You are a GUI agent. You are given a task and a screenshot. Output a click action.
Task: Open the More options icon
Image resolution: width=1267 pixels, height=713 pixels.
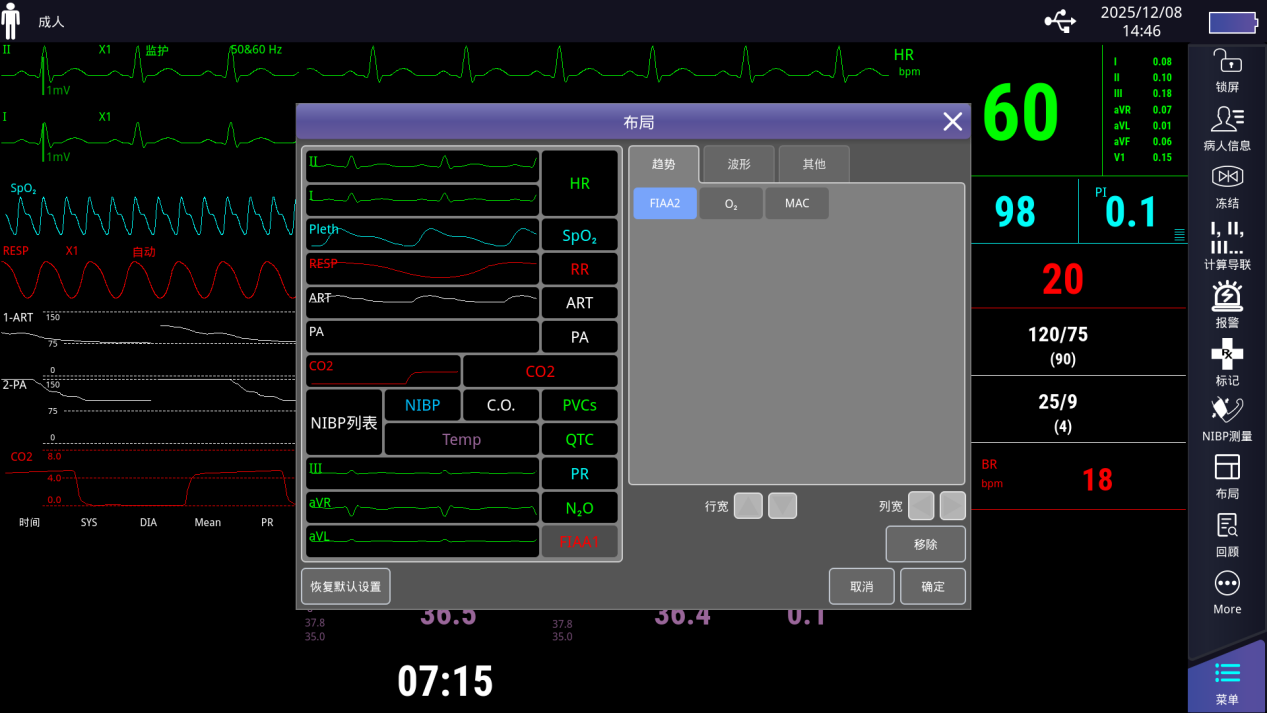pos(1226,592)
